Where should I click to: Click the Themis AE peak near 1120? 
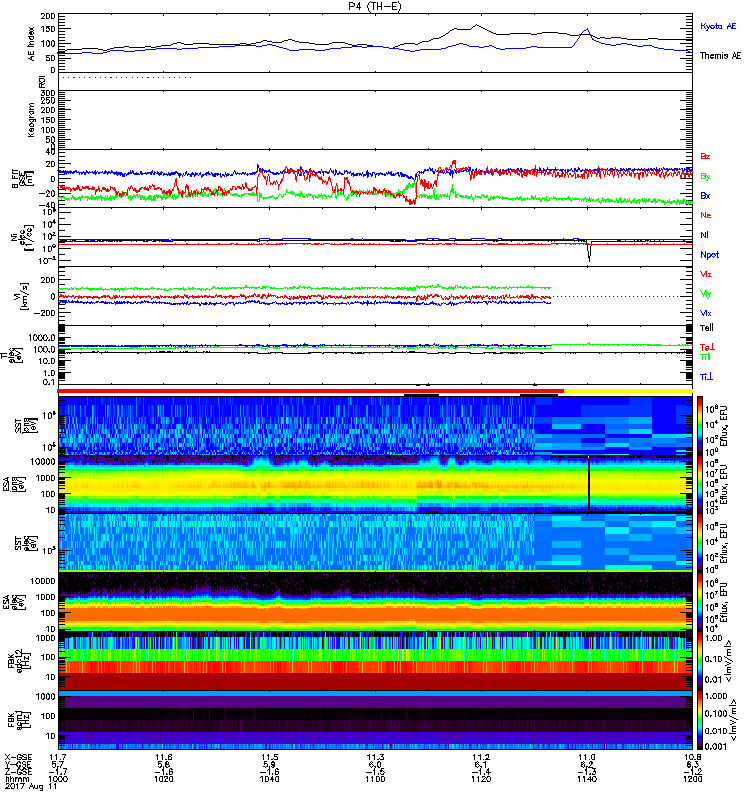pyautogui.click(x=477, y=25)
